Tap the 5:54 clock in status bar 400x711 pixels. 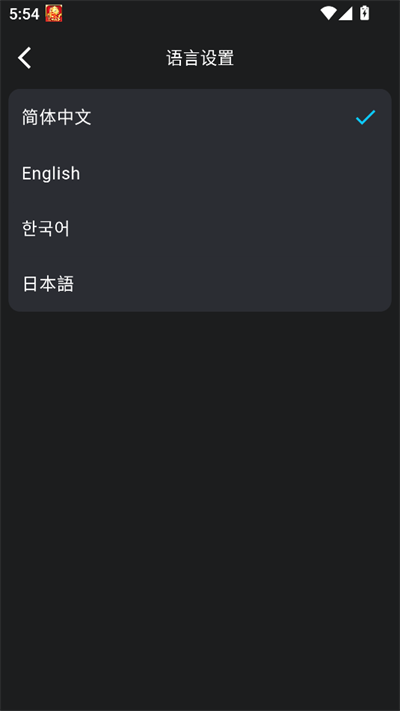point(24,14)
